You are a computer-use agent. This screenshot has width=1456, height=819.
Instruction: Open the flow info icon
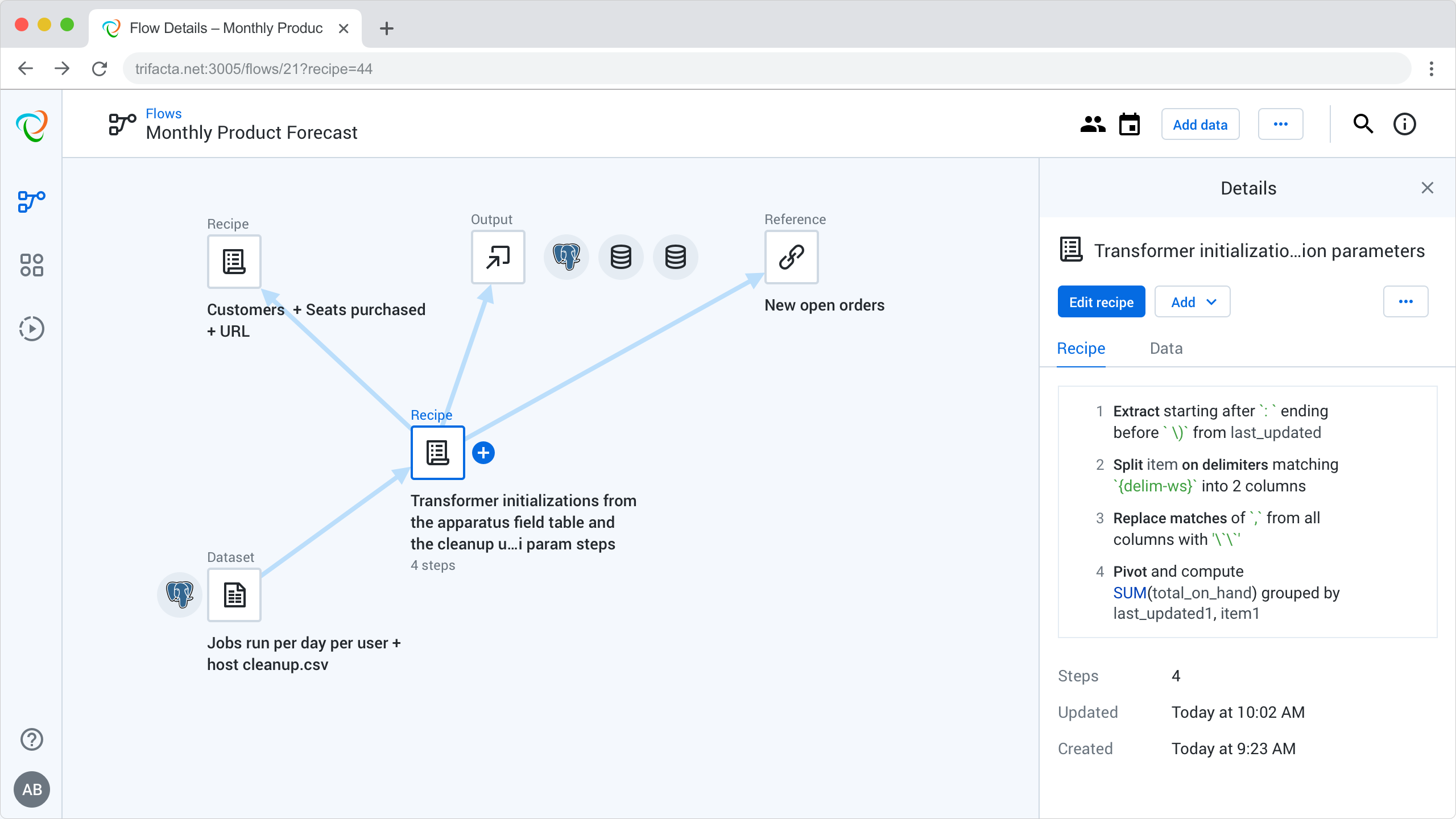click(1404, 125)
